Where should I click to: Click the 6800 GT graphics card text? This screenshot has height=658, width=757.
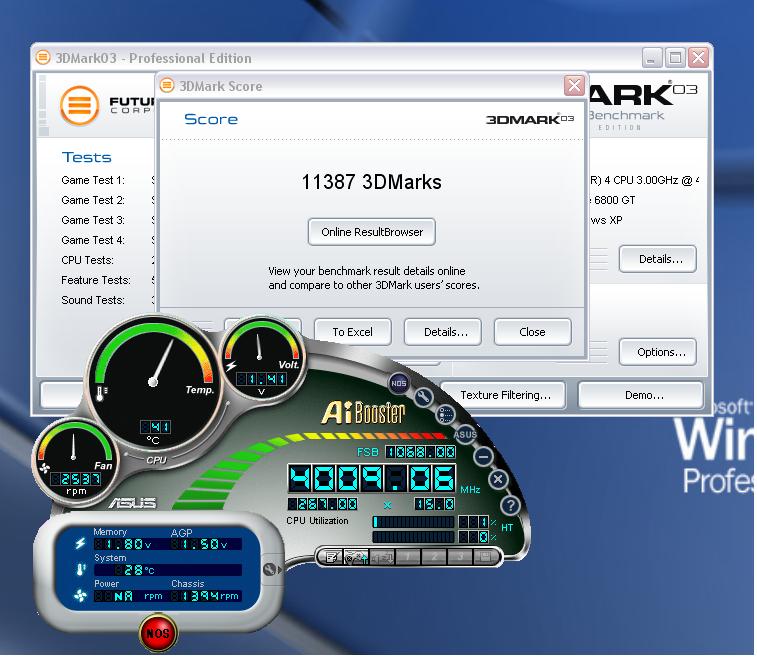[x=614, y=200]
